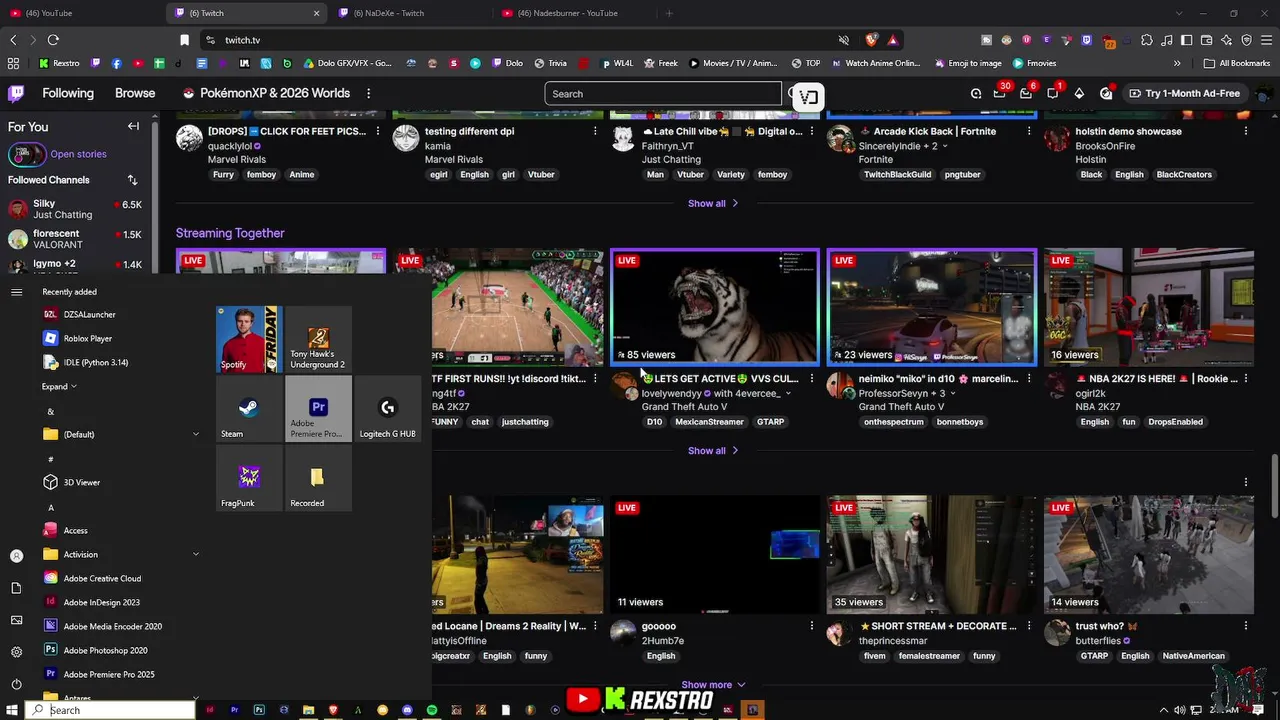
Task: Open the FragPunk tile
Action: click(x=249, y=477)
